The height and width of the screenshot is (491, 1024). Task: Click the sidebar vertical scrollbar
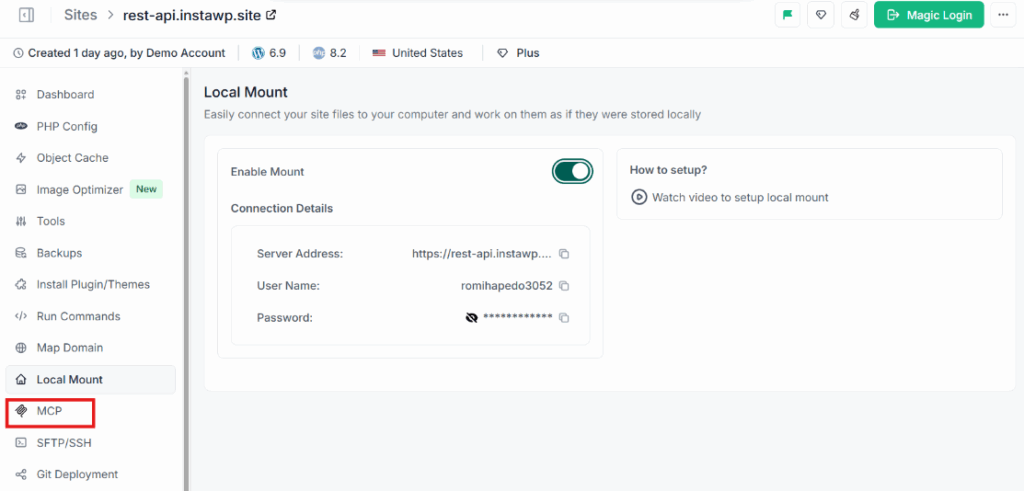[186, 281]
